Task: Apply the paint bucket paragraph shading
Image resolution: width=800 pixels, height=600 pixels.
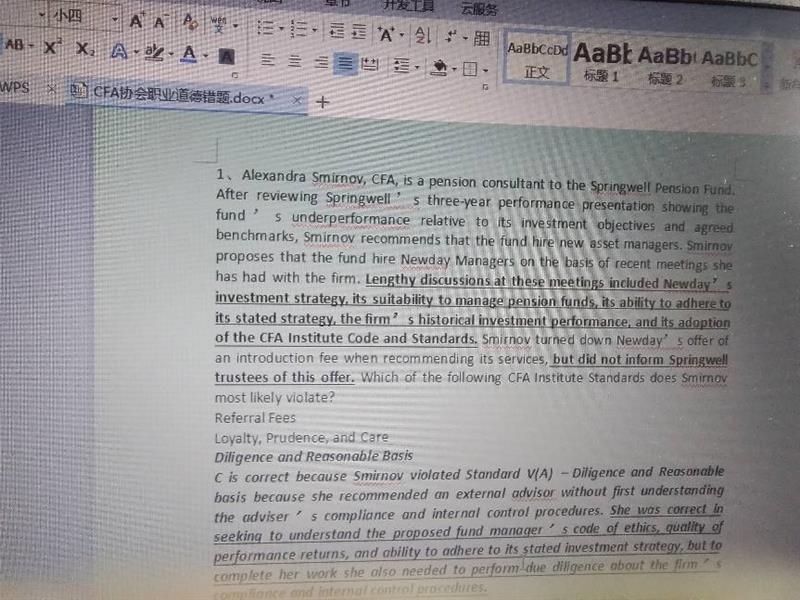Action: [x=439, y=67]
